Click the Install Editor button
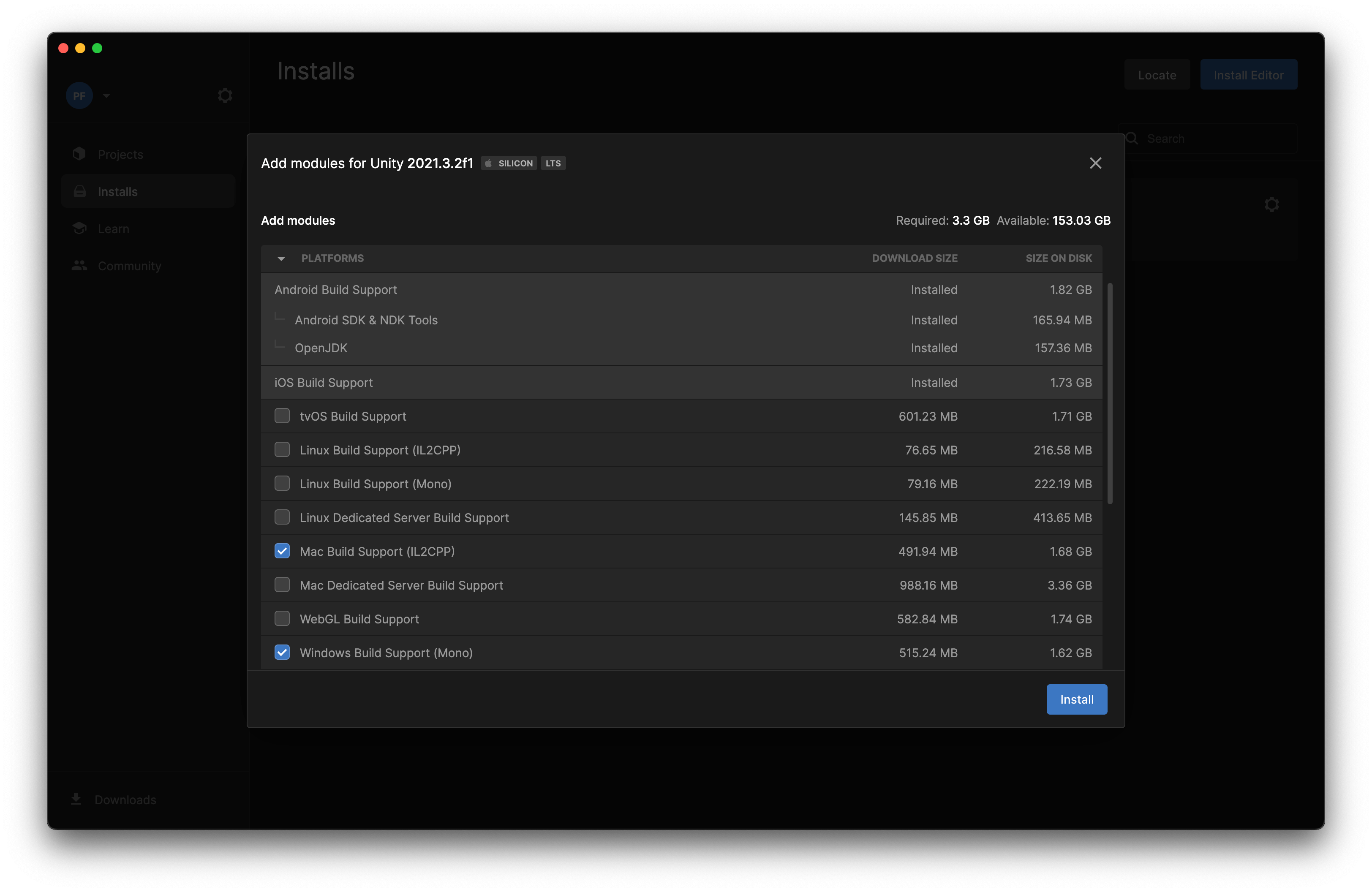Viewport: 1372px width, 892px height. tap(1248, 75)
